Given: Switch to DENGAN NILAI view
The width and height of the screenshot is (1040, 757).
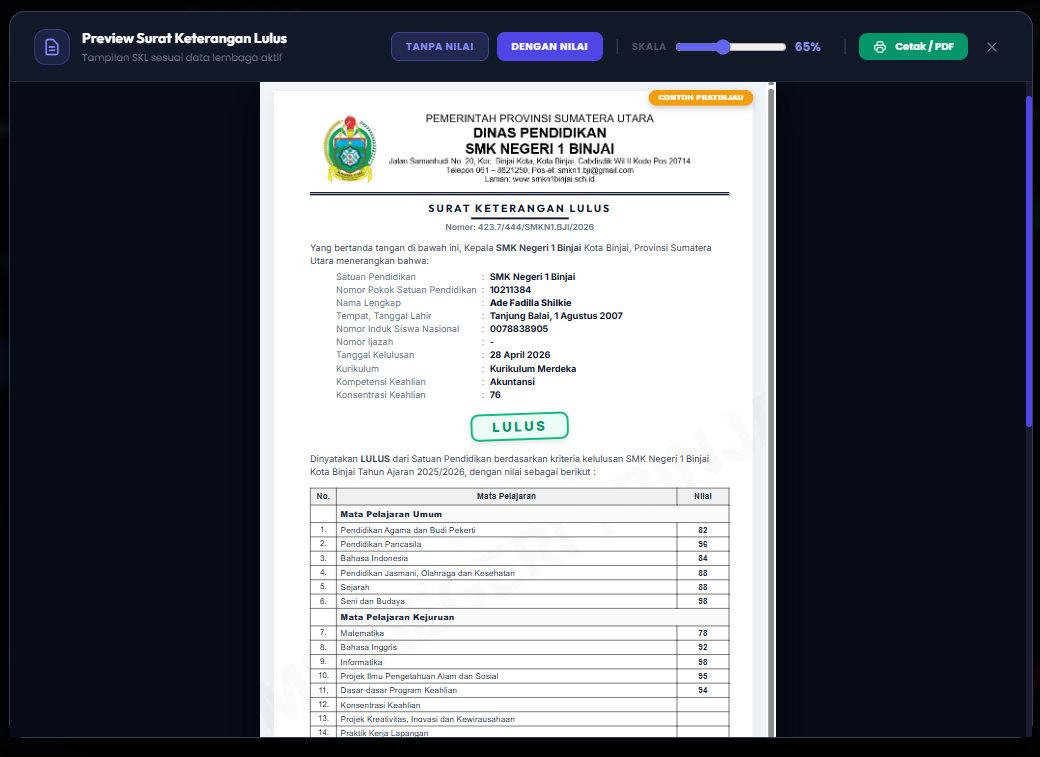Looking at the screenshot, I should [549, 46].
